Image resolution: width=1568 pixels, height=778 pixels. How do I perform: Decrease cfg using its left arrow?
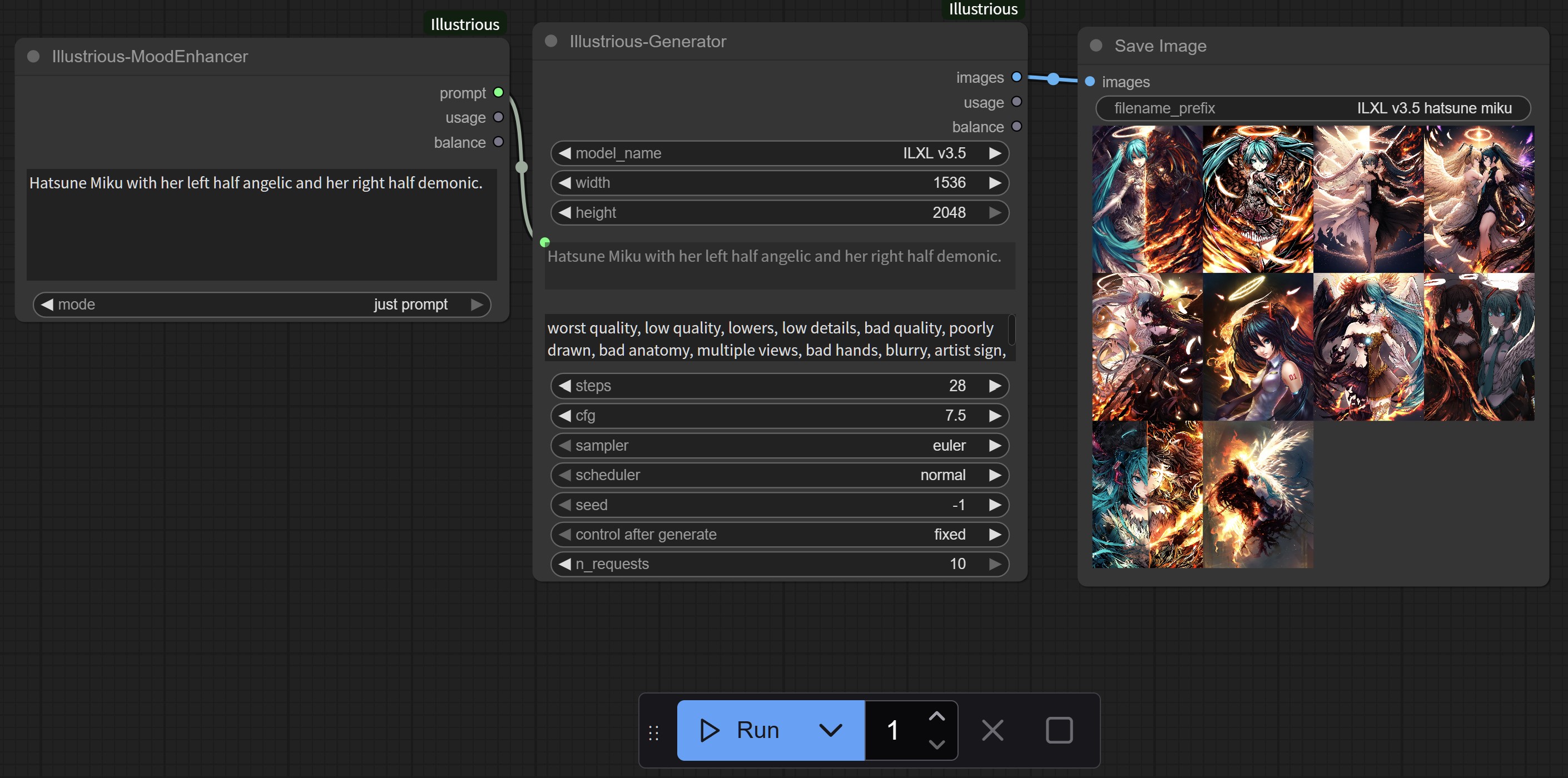pyautogui.click(x=565, y=416)
